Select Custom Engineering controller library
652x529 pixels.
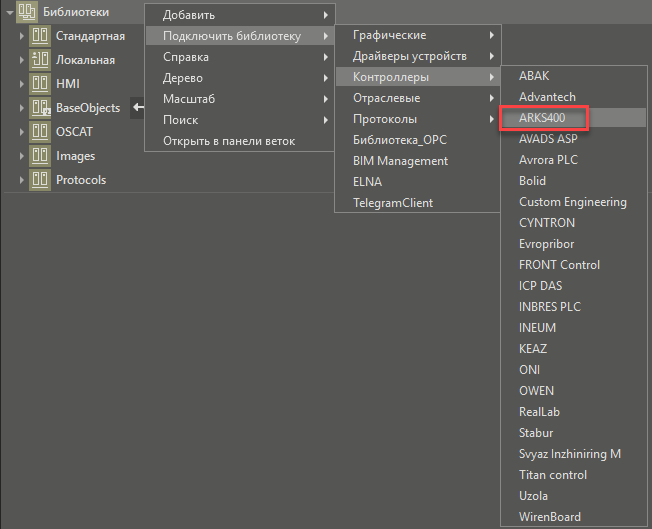pyautogui.click(x=574, y=202)
